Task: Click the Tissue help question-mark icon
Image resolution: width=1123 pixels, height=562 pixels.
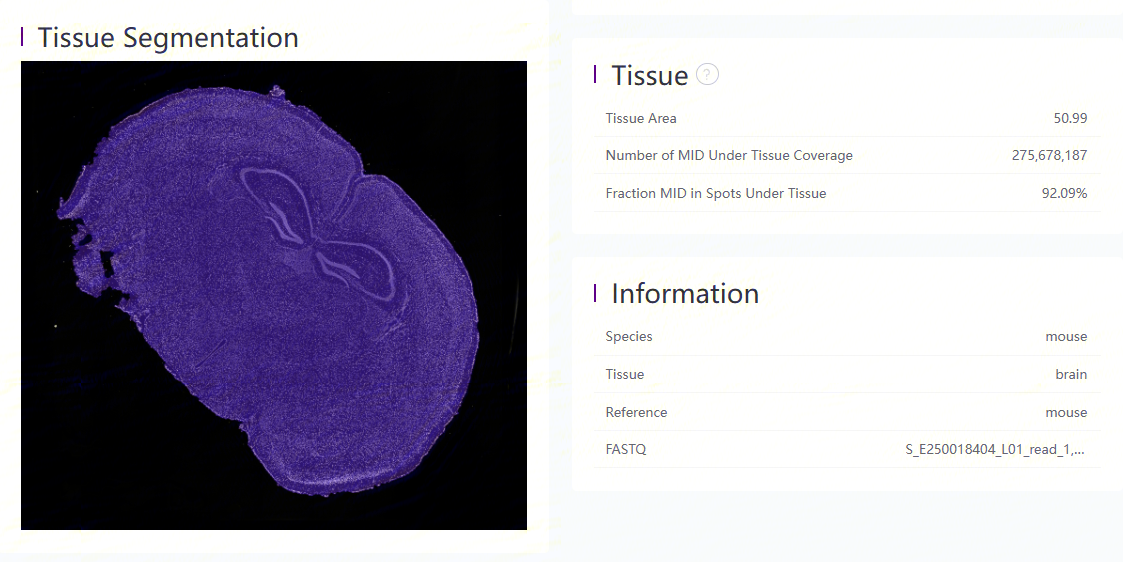Action: coord(708,74)
